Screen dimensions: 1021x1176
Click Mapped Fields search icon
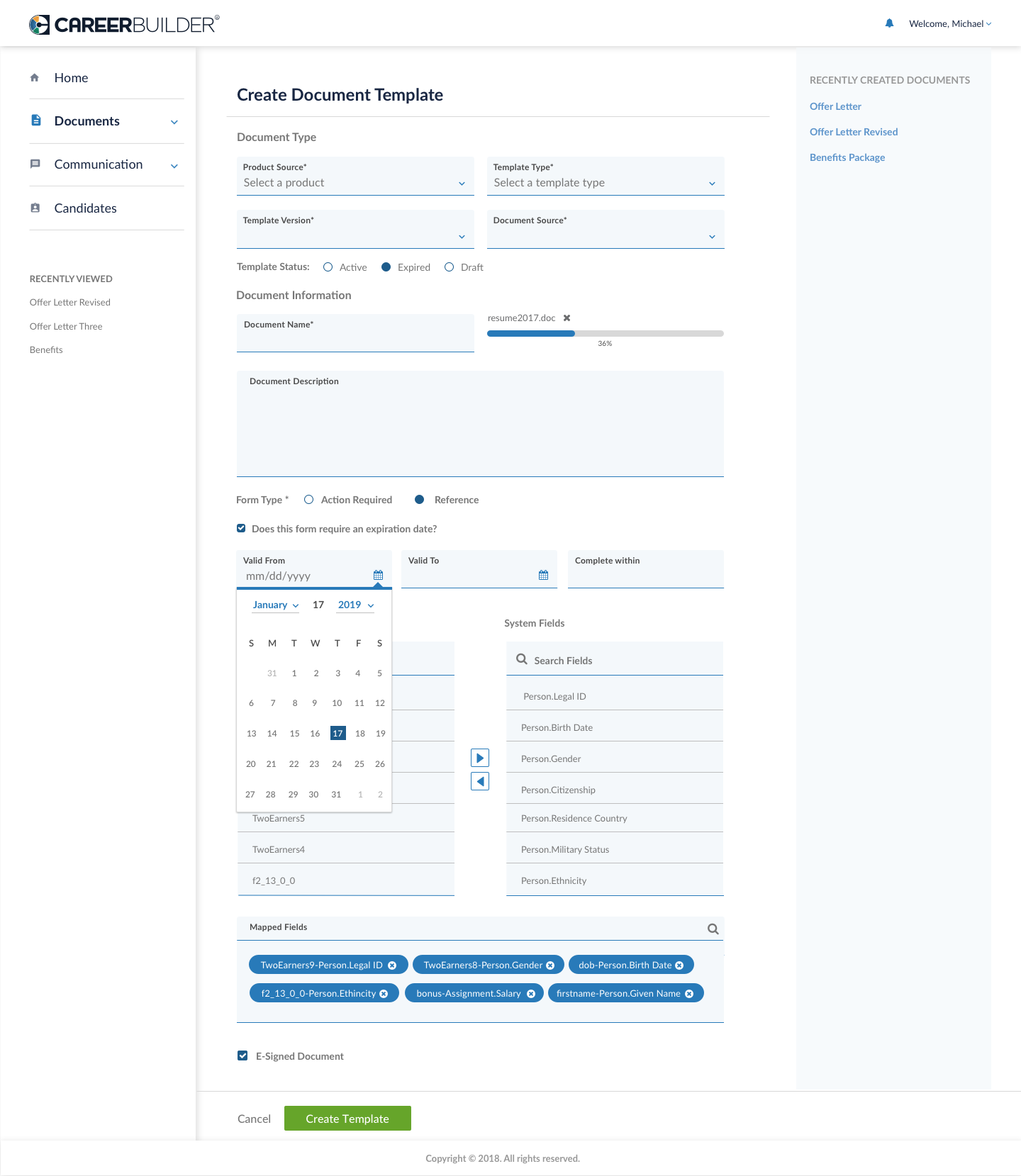(713, 929)
